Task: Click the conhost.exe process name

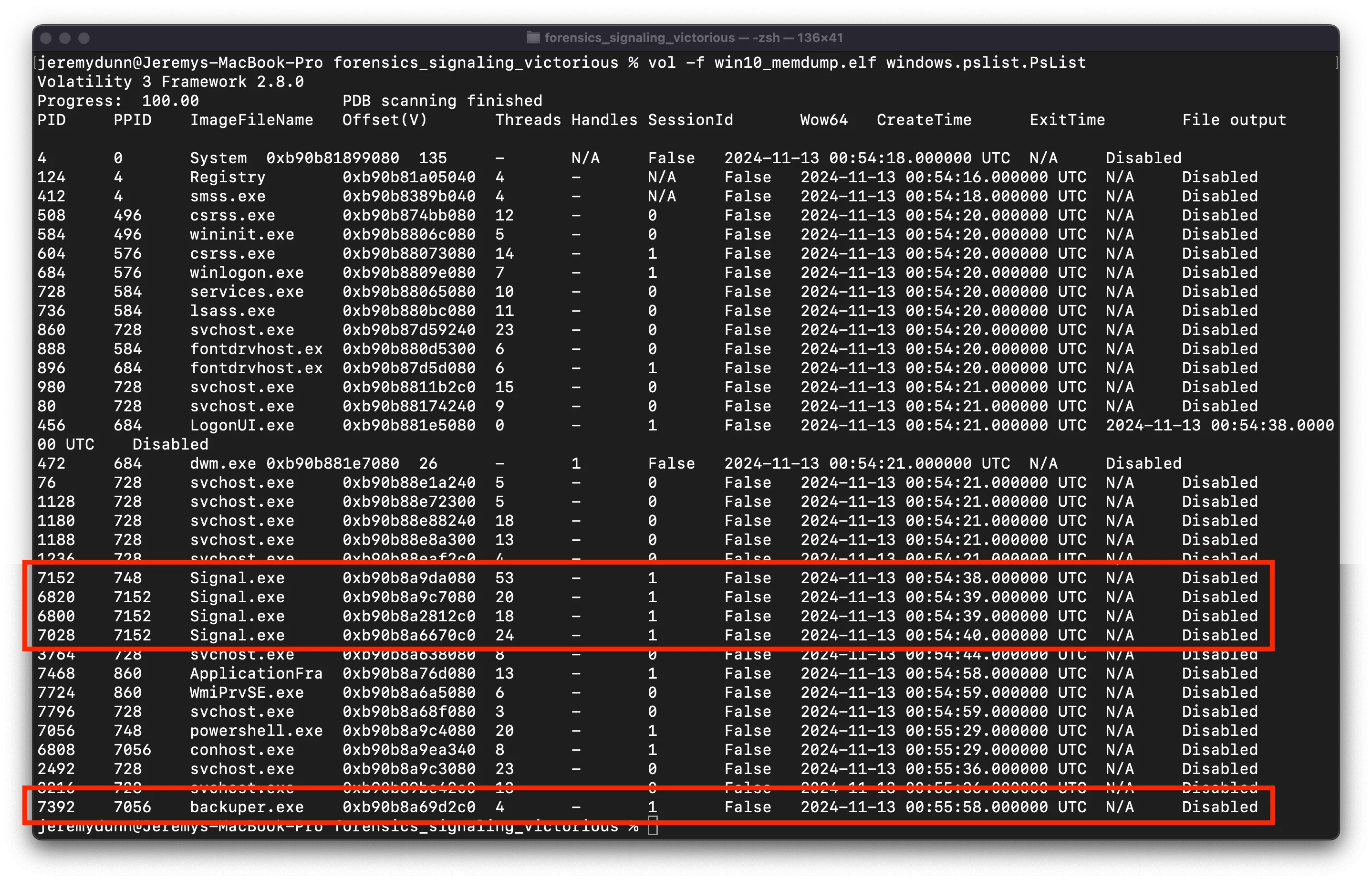Action: point(241,750)
